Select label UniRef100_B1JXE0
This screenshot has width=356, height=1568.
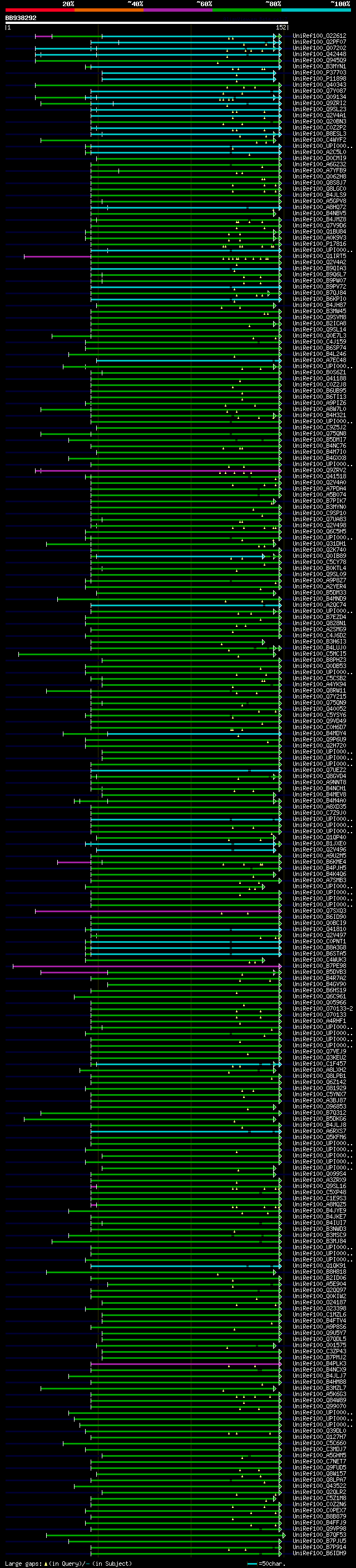tap(319, 844)
